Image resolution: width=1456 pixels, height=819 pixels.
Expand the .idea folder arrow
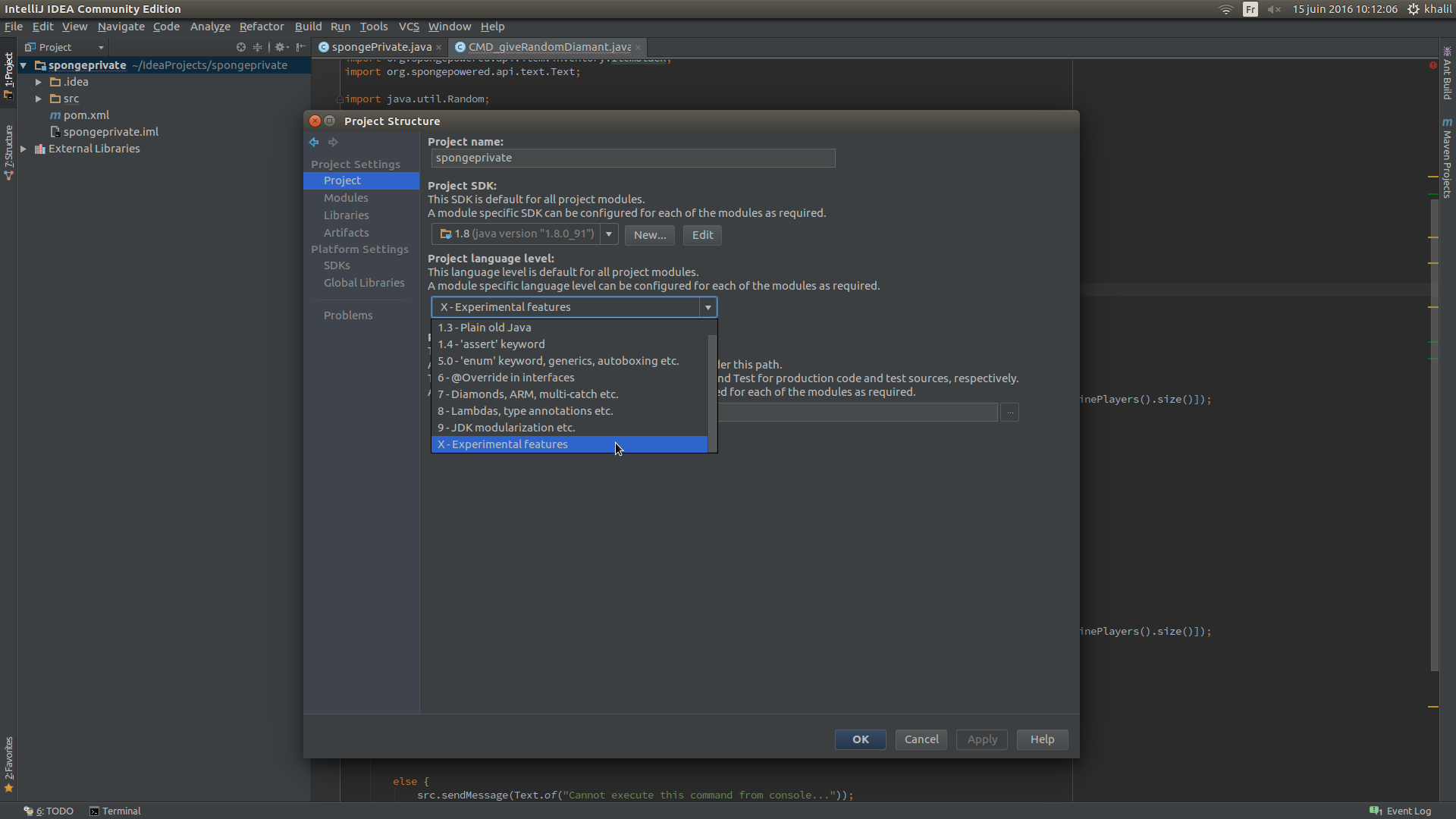38,82
